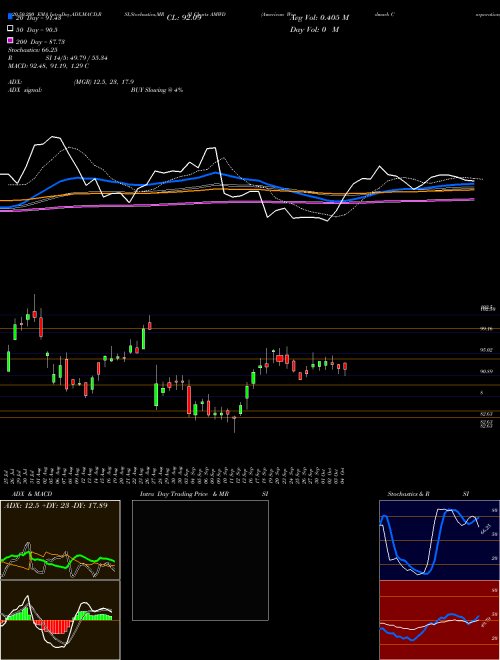Click the 99.16 price axis label

pos(487,329)
